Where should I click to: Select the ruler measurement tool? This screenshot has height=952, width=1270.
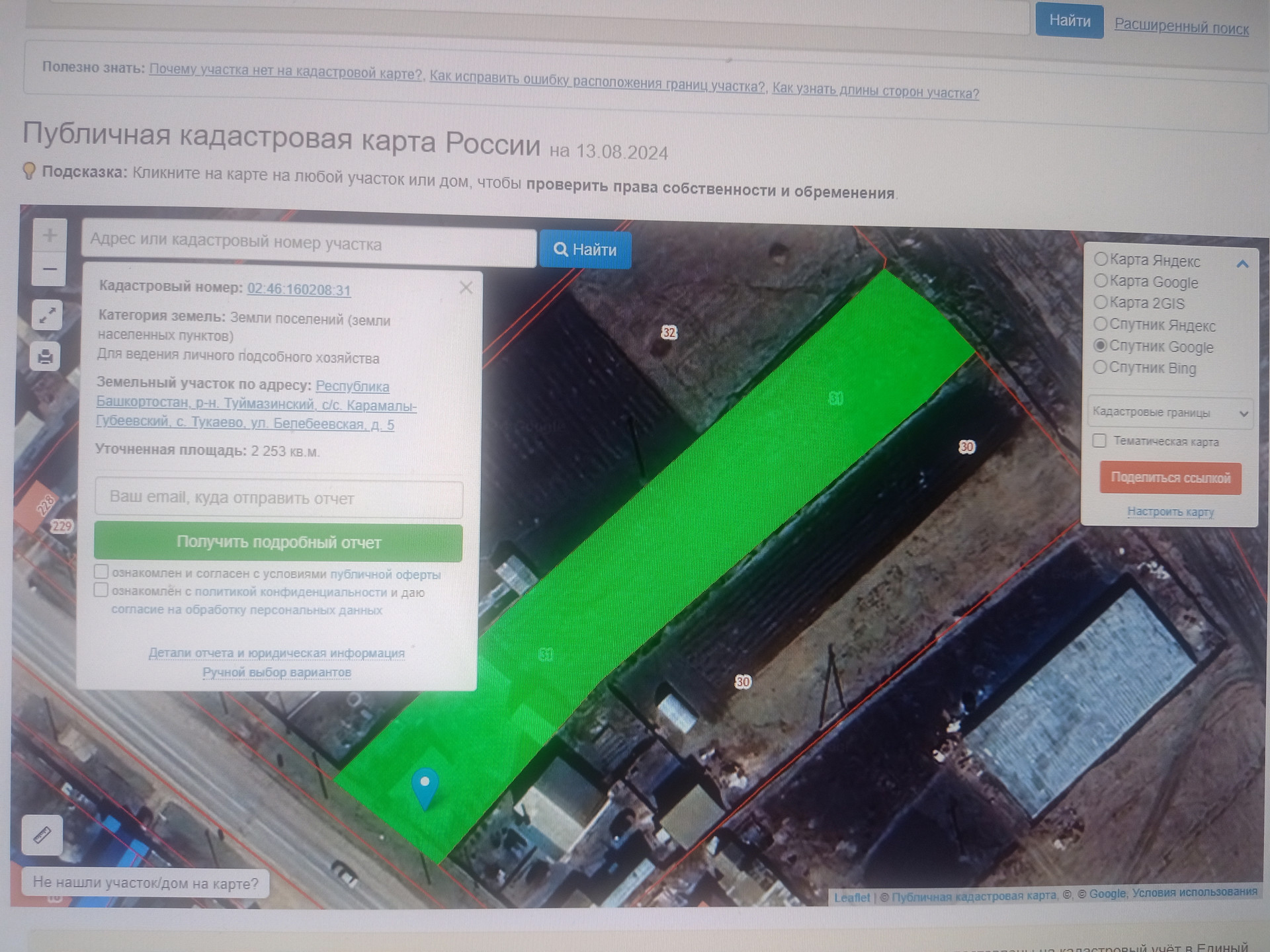click(42, 835)
